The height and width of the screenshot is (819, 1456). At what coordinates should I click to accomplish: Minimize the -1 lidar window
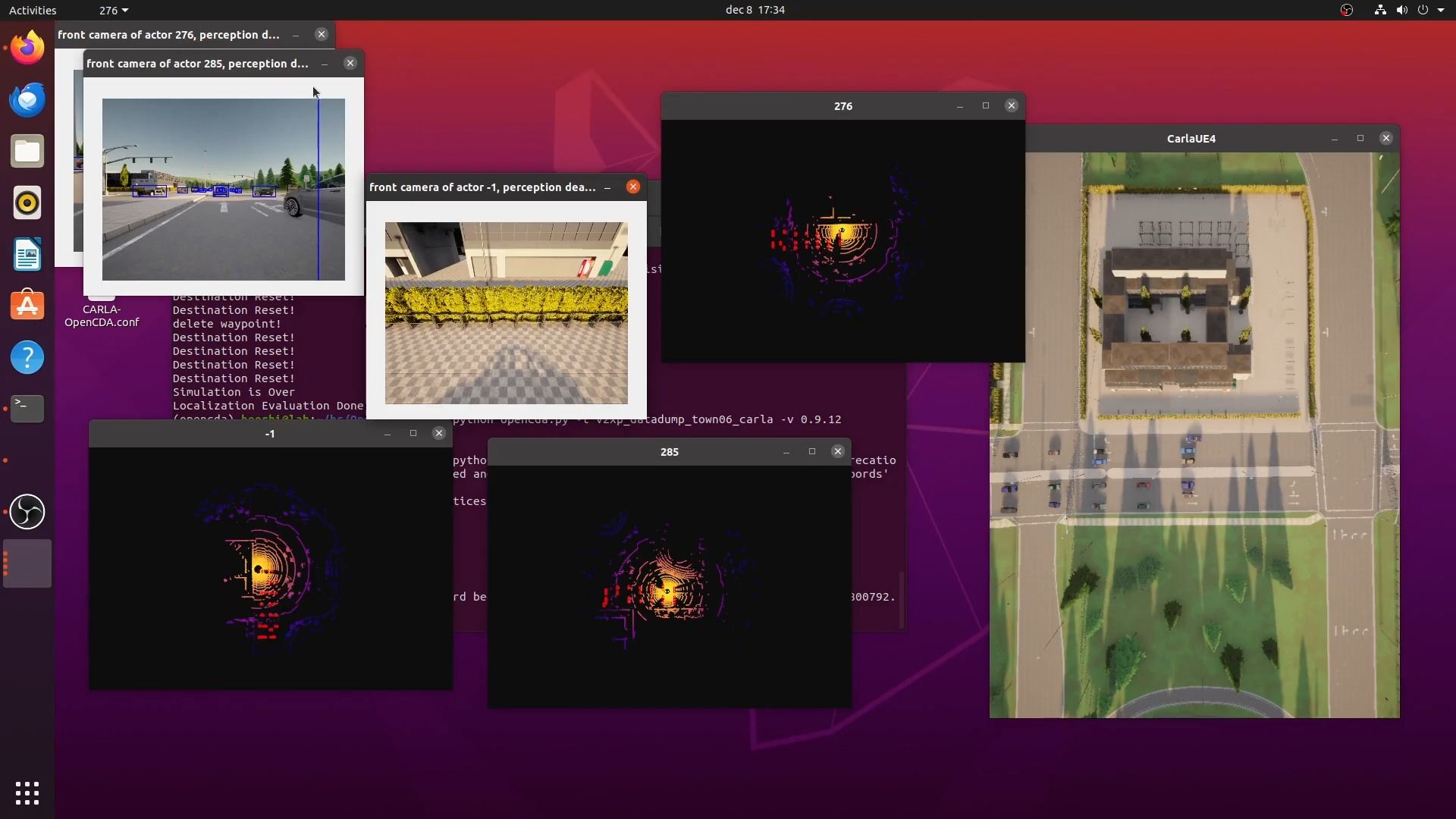pos(388,434)
